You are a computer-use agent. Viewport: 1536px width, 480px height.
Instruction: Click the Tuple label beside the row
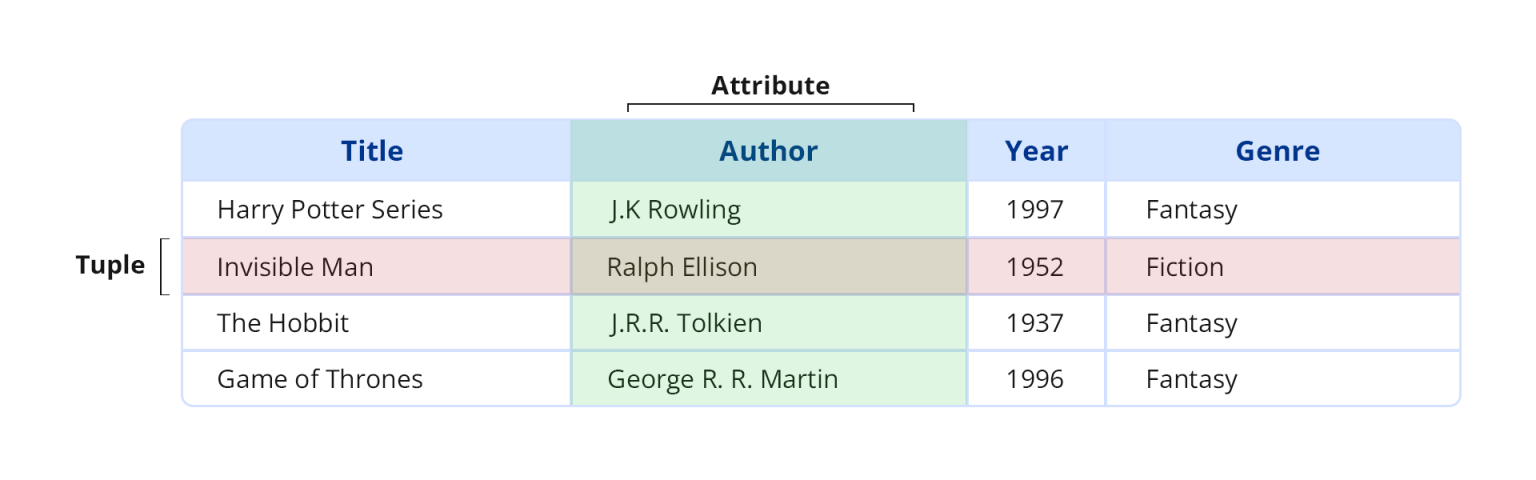tap(110, 266)
